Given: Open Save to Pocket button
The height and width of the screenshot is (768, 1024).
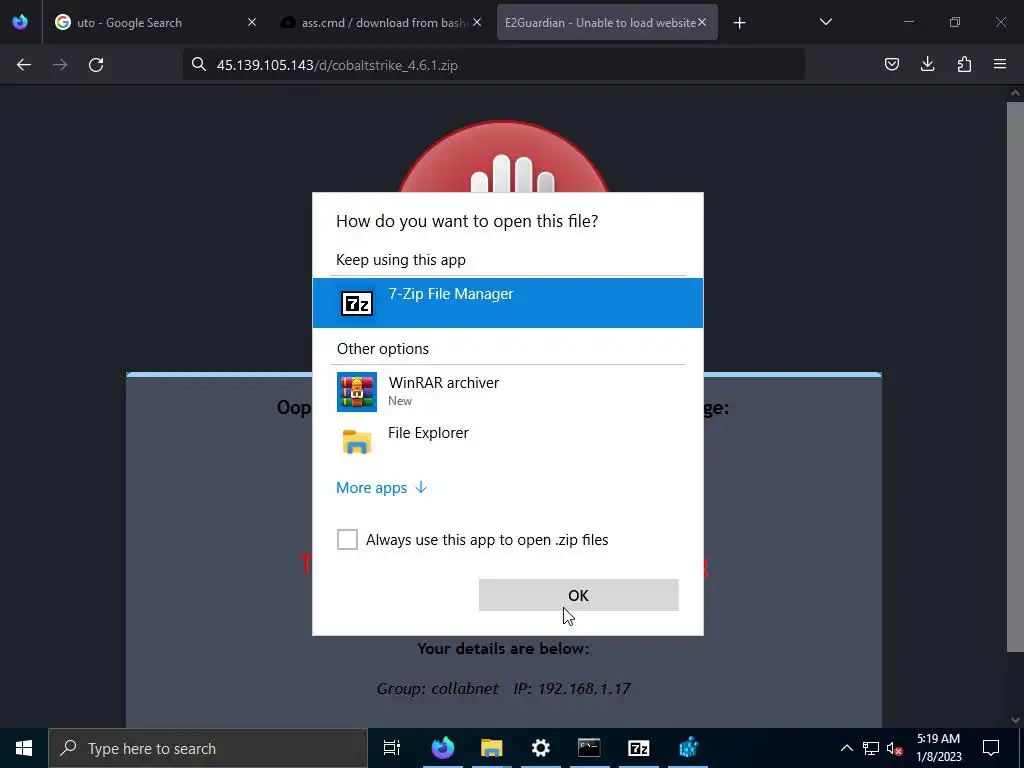Looking at the screenshot, I should (891, 64).
